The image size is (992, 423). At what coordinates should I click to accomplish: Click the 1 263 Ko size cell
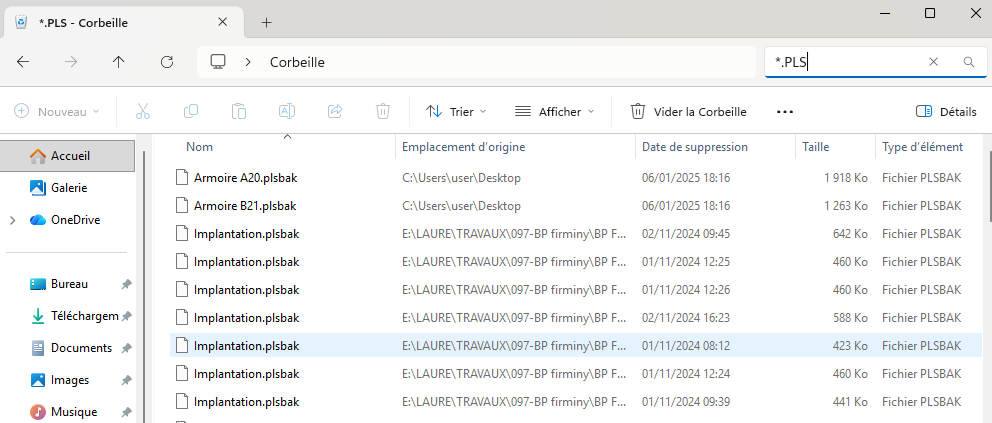click(845, 206)
